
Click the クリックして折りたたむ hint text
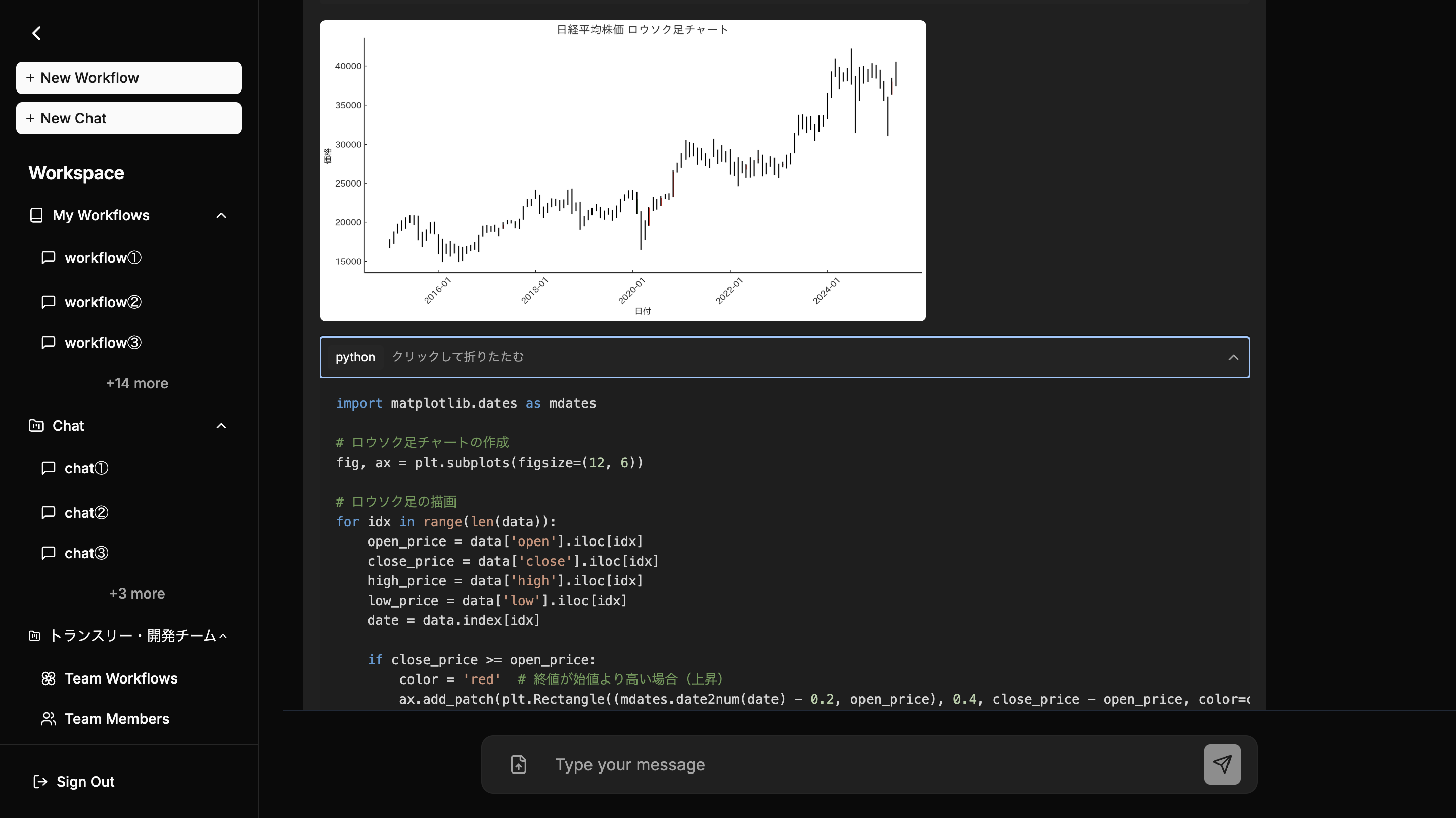[458, 357]
